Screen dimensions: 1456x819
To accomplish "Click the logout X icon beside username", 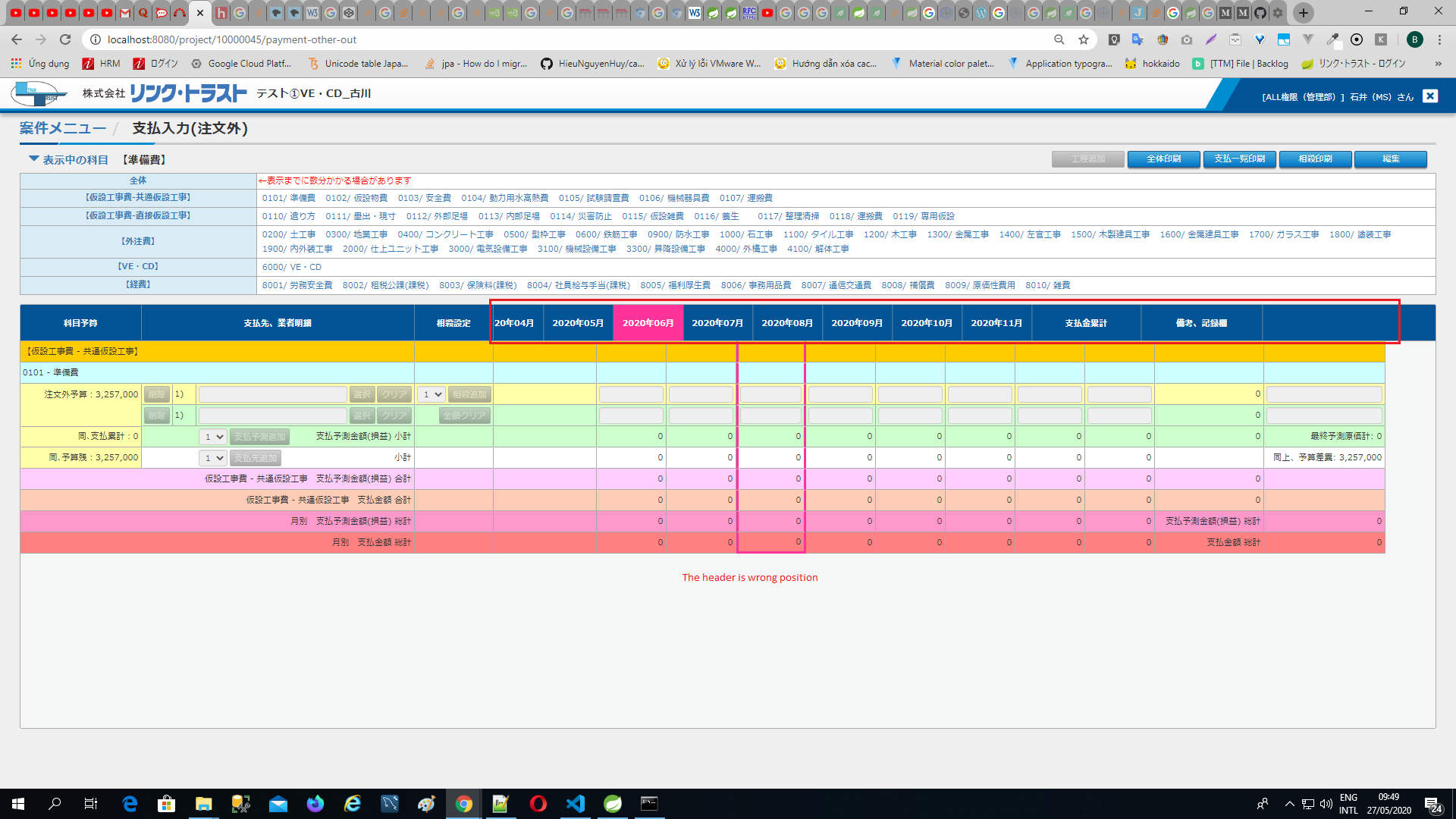I will coord(1430,96).
